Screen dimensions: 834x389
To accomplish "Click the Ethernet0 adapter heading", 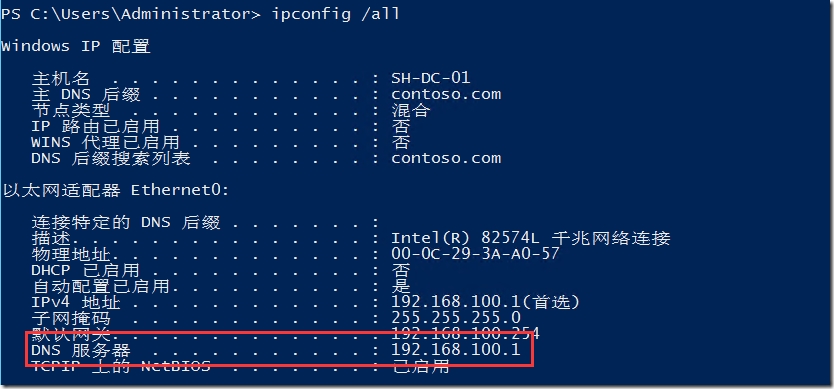I will 116,190.
